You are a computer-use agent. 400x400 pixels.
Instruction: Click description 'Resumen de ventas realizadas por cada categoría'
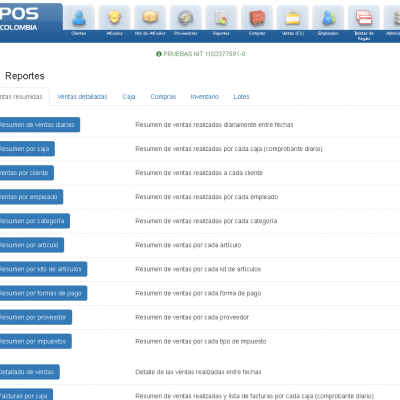pyautogui.click(x=206, y=221)
